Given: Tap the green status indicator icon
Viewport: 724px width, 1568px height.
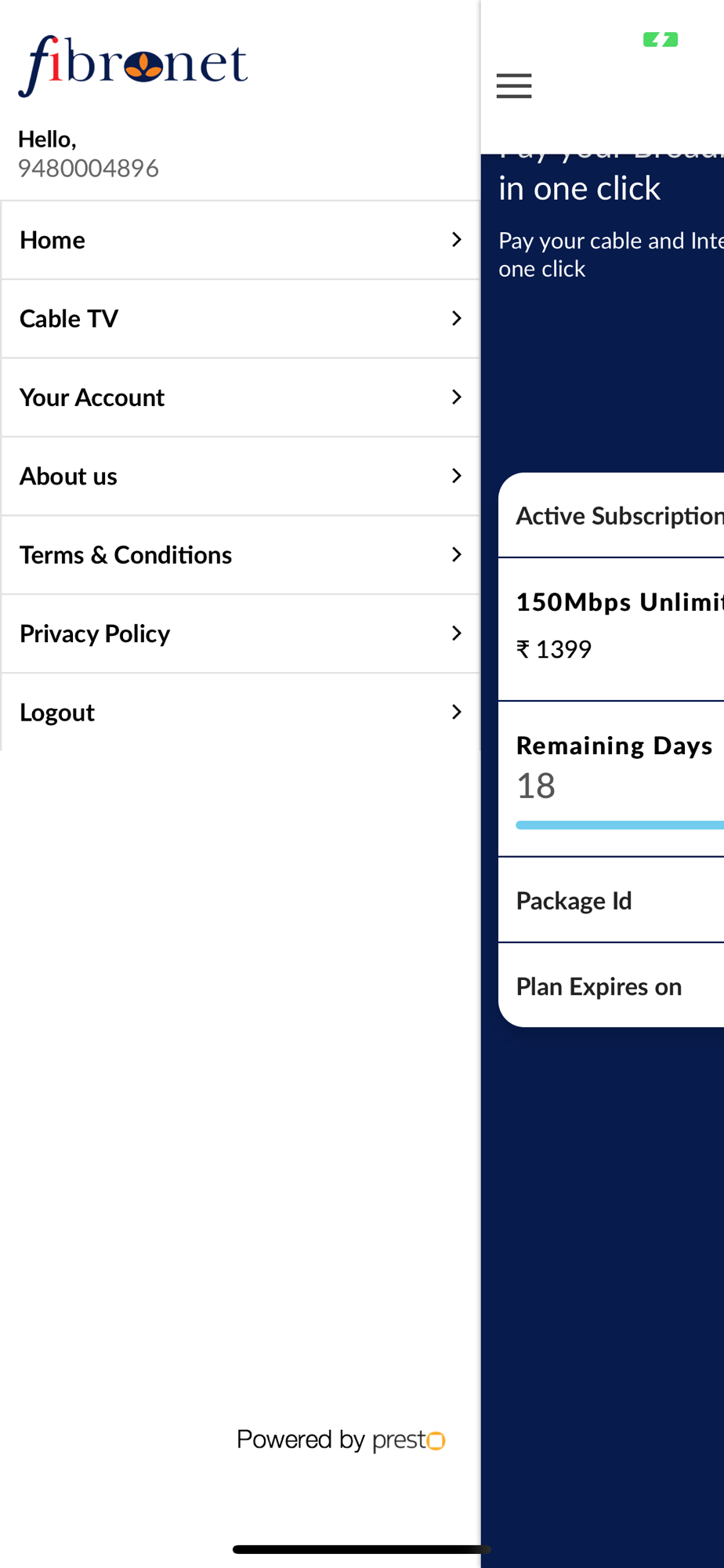Looking at the screenshot, I should click(661, 39).
